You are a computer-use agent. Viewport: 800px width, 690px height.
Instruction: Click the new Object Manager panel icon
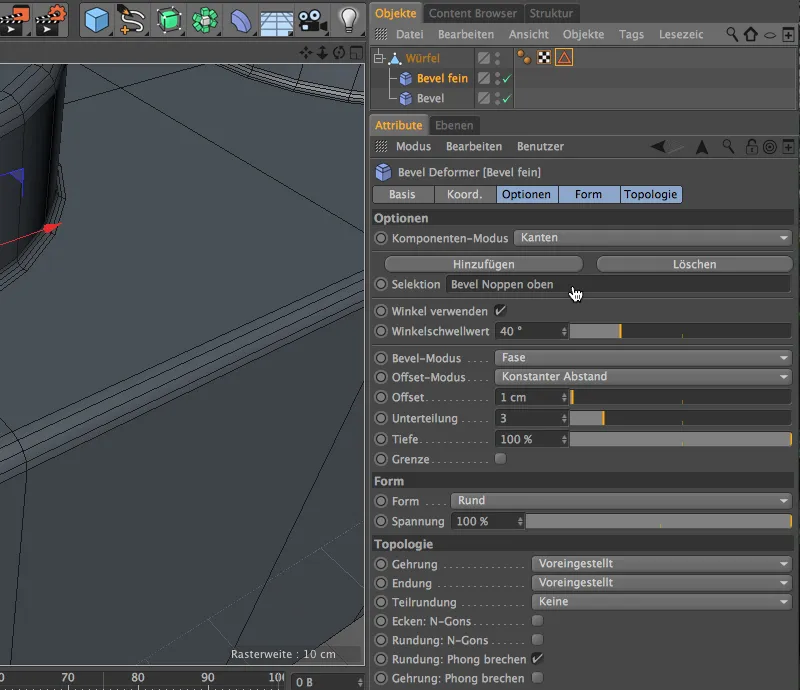pyautogui.click(x=788, y=35)
